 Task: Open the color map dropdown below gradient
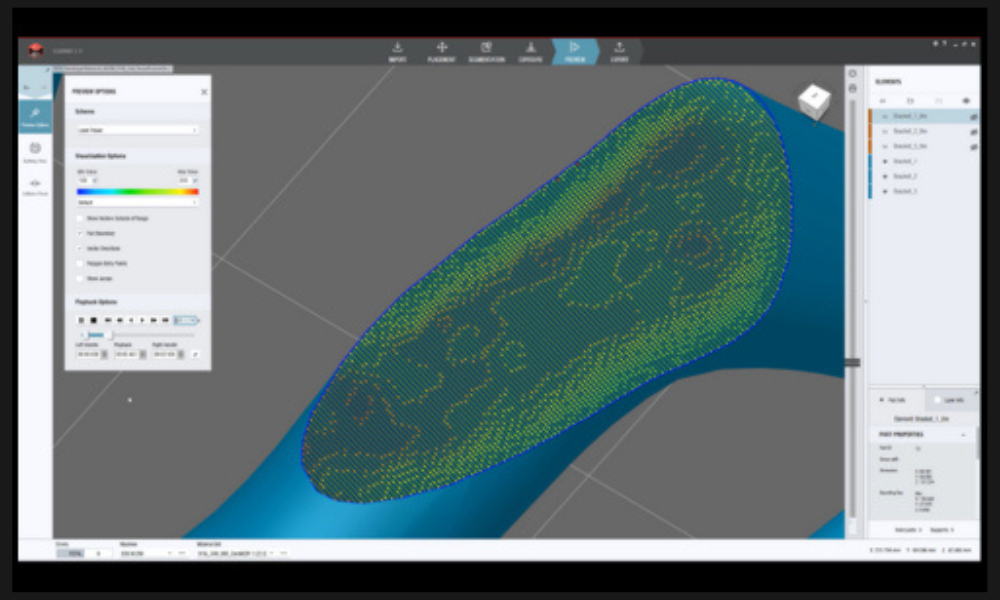pos(137,202)
